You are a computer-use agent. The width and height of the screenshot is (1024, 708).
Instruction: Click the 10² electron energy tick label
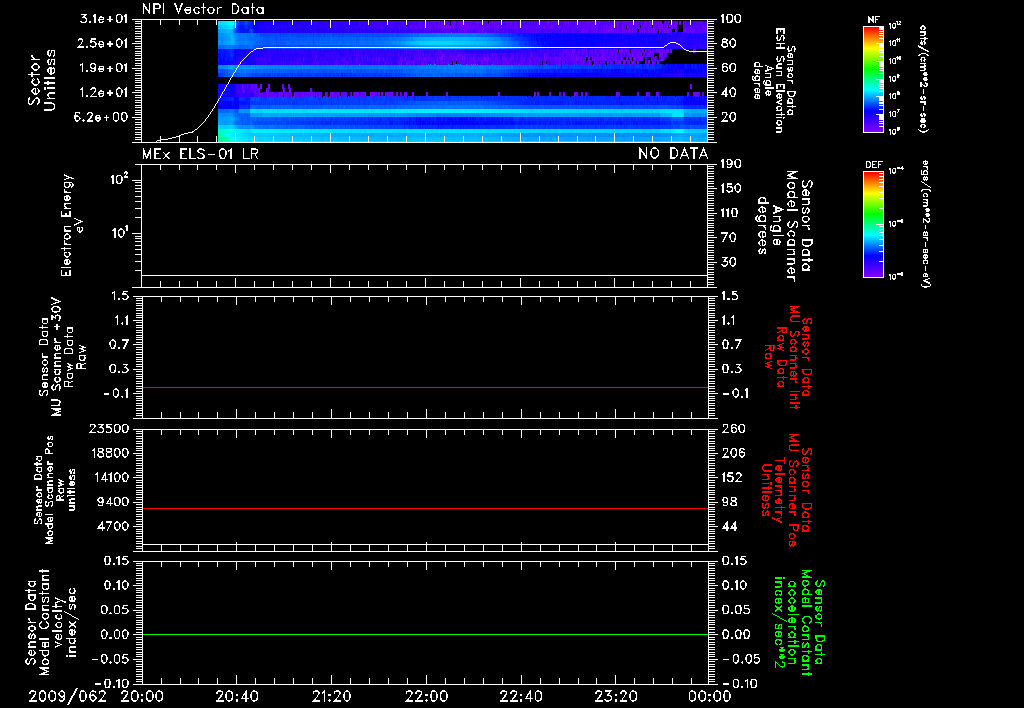pyautogui.click(x=120, y=179)
